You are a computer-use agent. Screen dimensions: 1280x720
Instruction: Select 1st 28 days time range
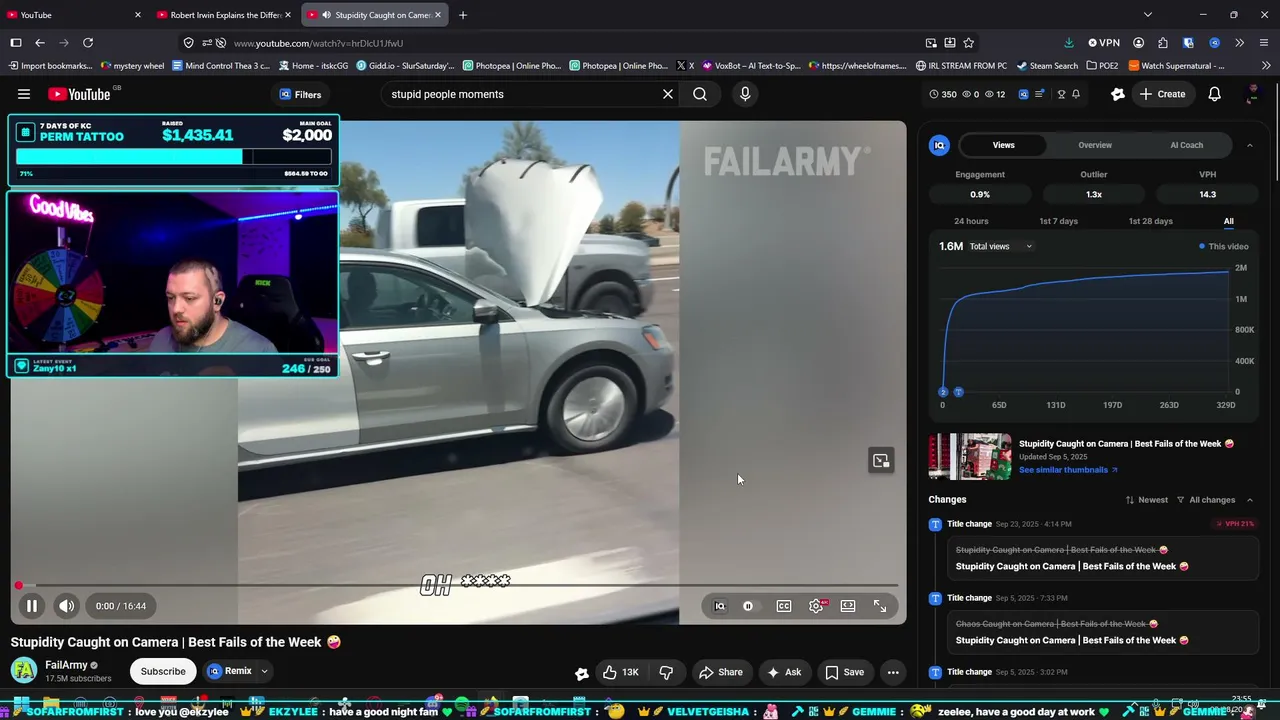[1150, 221]
